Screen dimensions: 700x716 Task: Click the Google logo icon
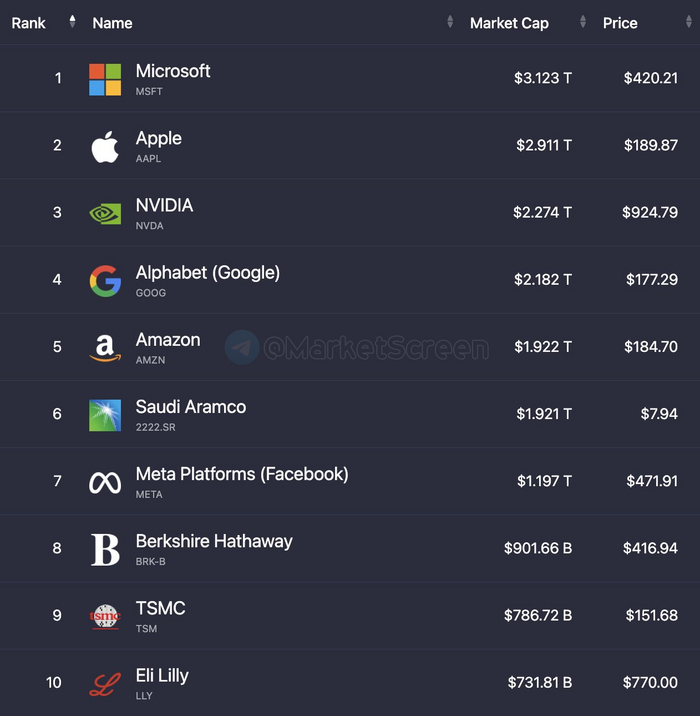[x=105, y=280]
